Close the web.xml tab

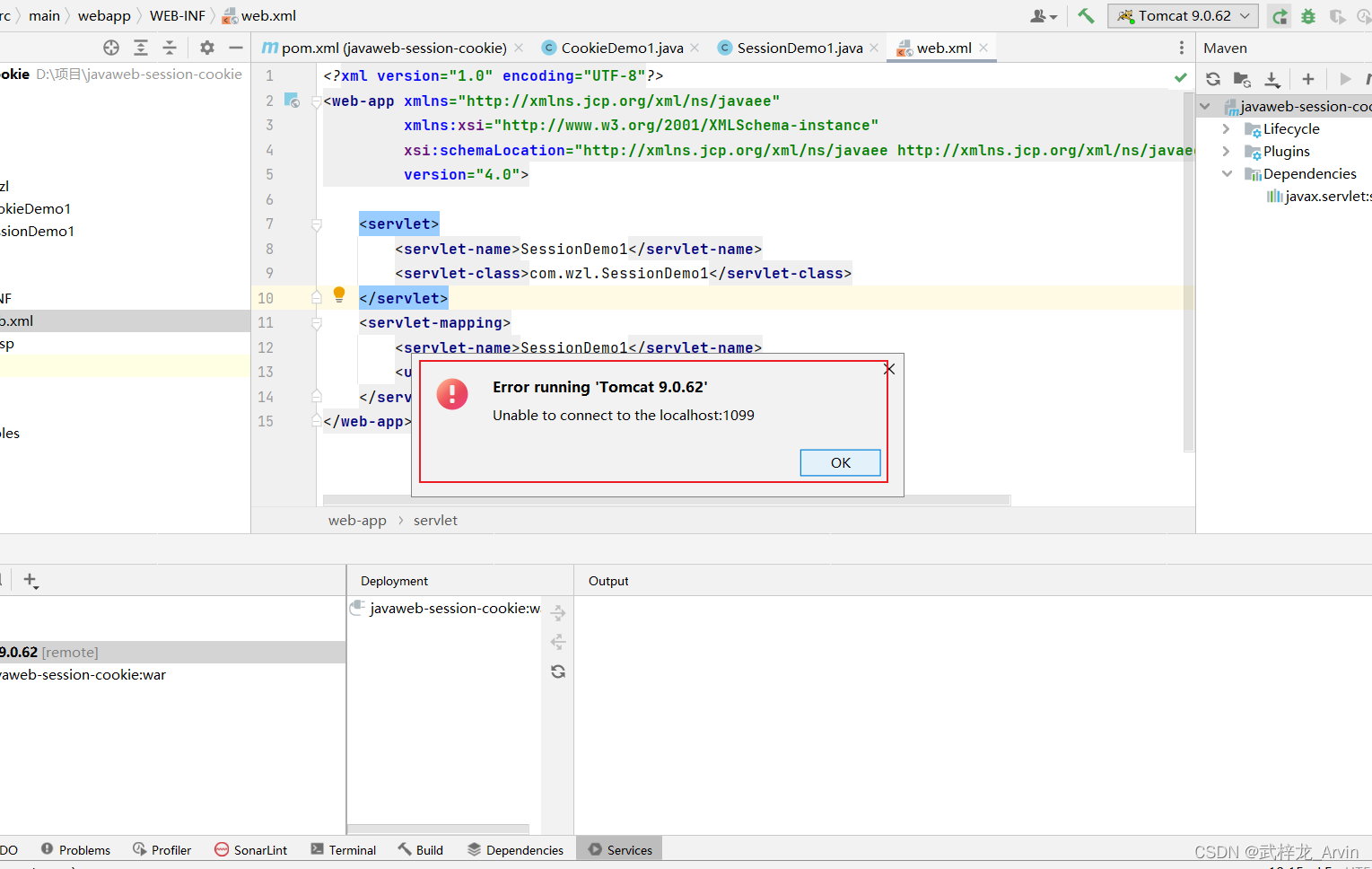click(984, 48)
